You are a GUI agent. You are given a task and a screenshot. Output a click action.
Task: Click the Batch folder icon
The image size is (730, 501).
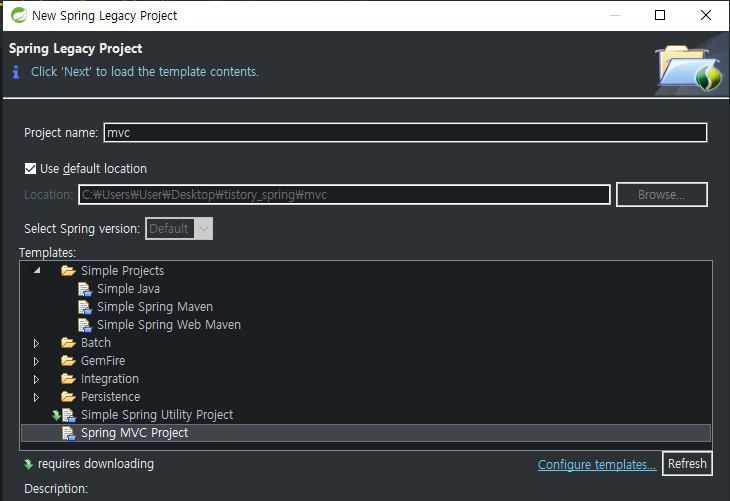click(68, 343)
